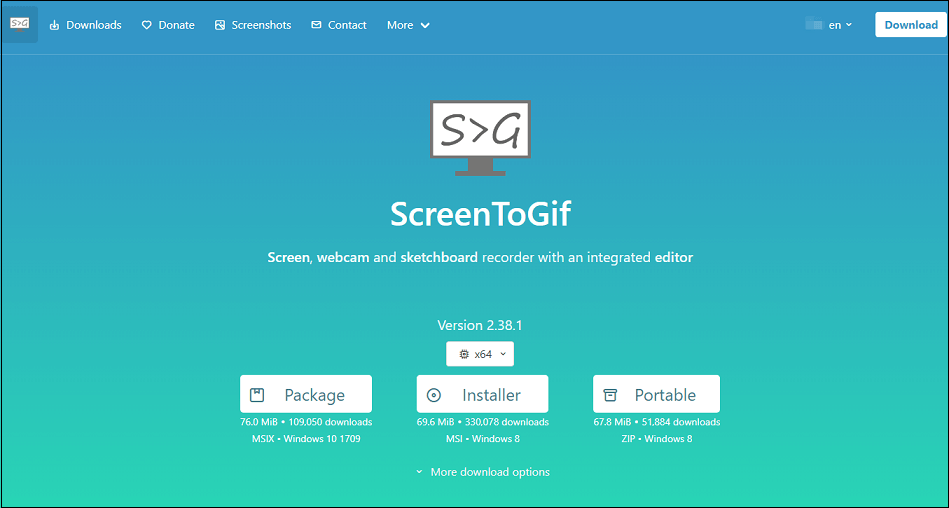Open the en language dropdown
The height and width of the screenshot is (508, 949).
tap(840, 25)
